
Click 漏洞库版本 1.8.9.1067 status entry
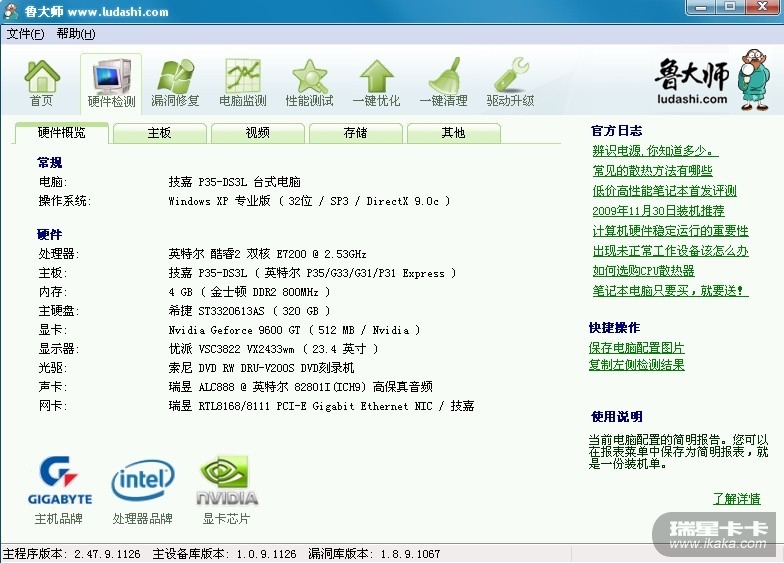pos(374,554)
